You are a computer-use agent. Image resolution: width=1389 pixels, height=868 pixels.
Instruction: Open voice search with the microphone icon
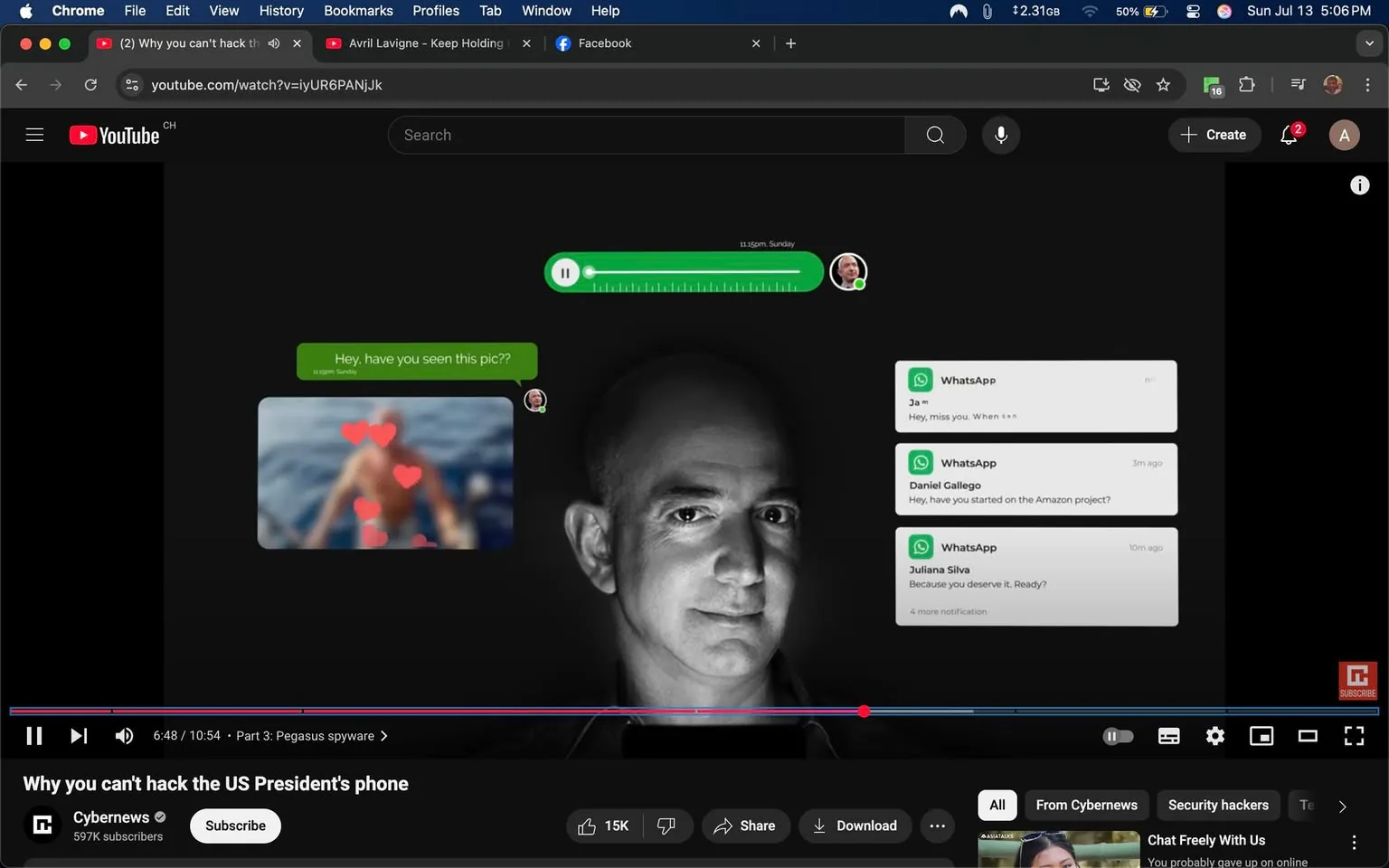point(1000,134)
